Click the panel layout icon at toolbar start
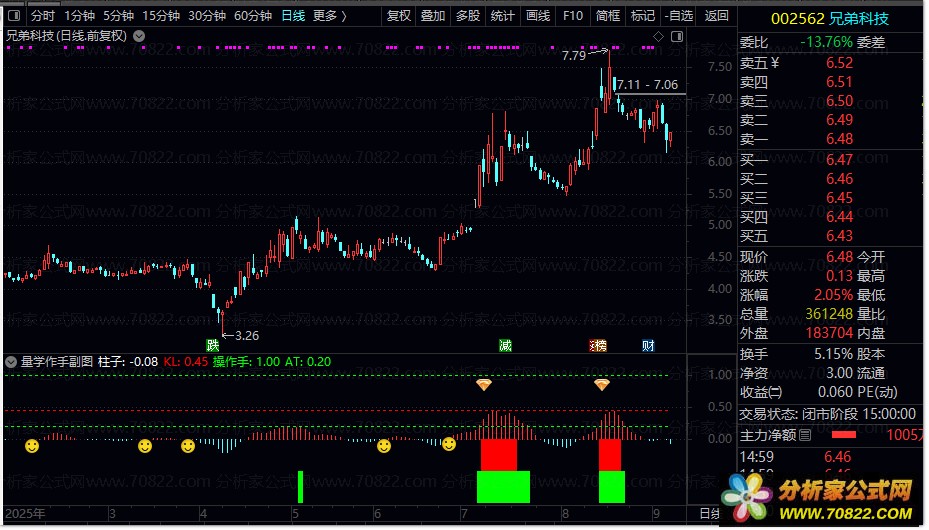The width and height of the screenshot is (929, 530). click(15, 16)
